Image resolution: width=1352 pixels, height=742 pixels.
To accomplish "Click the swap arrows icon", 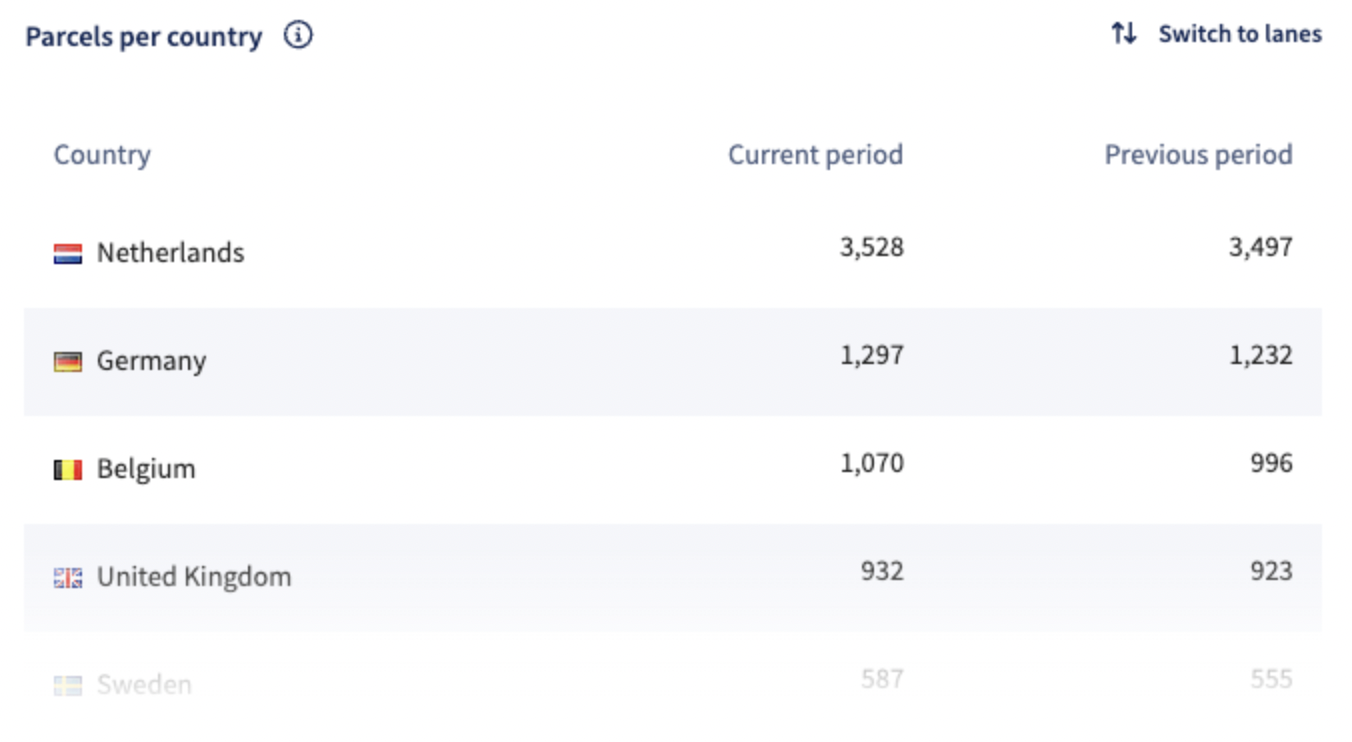I will click(1124, 34).
